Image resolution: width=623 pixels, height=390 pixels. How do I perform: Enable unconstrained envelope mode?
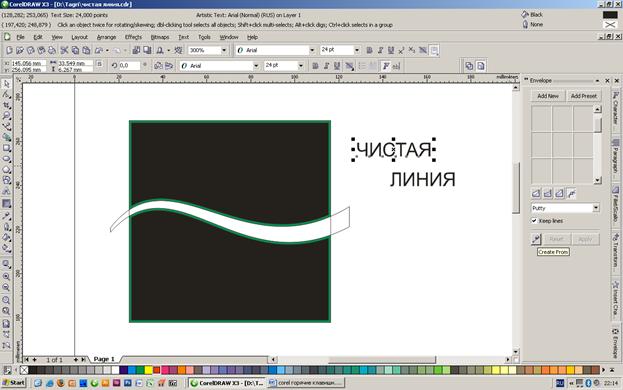coord(571,193)
